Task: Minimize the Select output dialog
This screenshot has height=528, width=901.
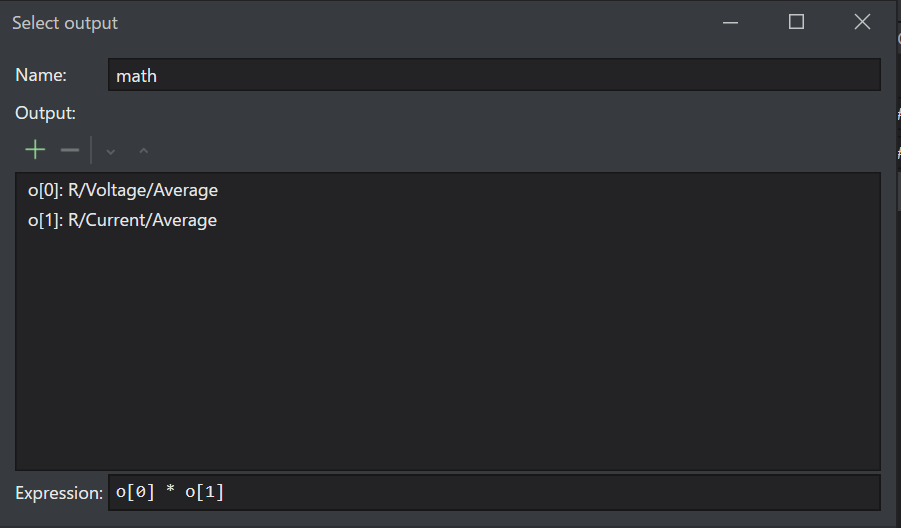Action: point(730,22)
